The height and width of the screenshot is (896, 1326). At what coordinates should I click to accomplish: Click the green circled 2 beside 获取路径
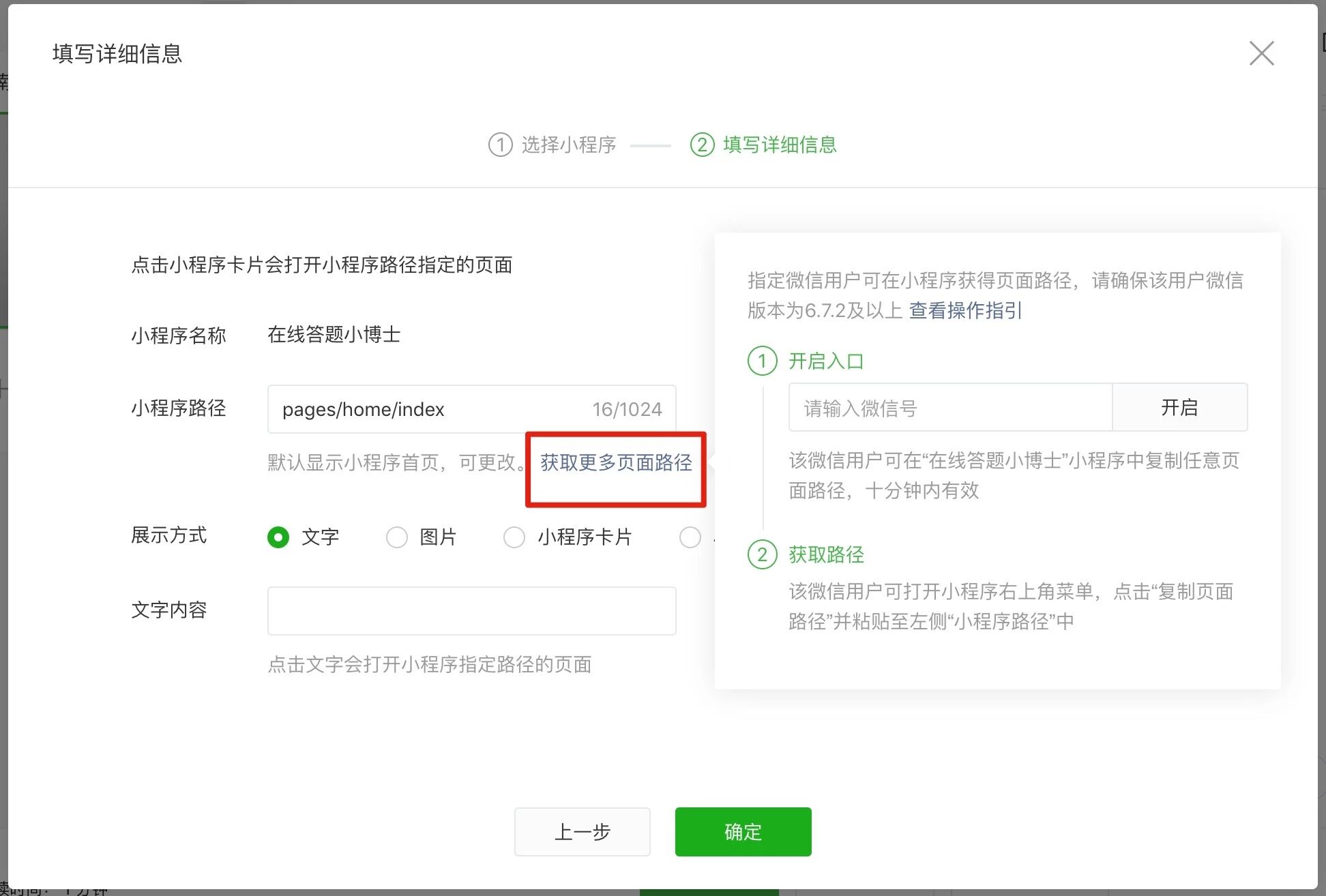point(762,554)
